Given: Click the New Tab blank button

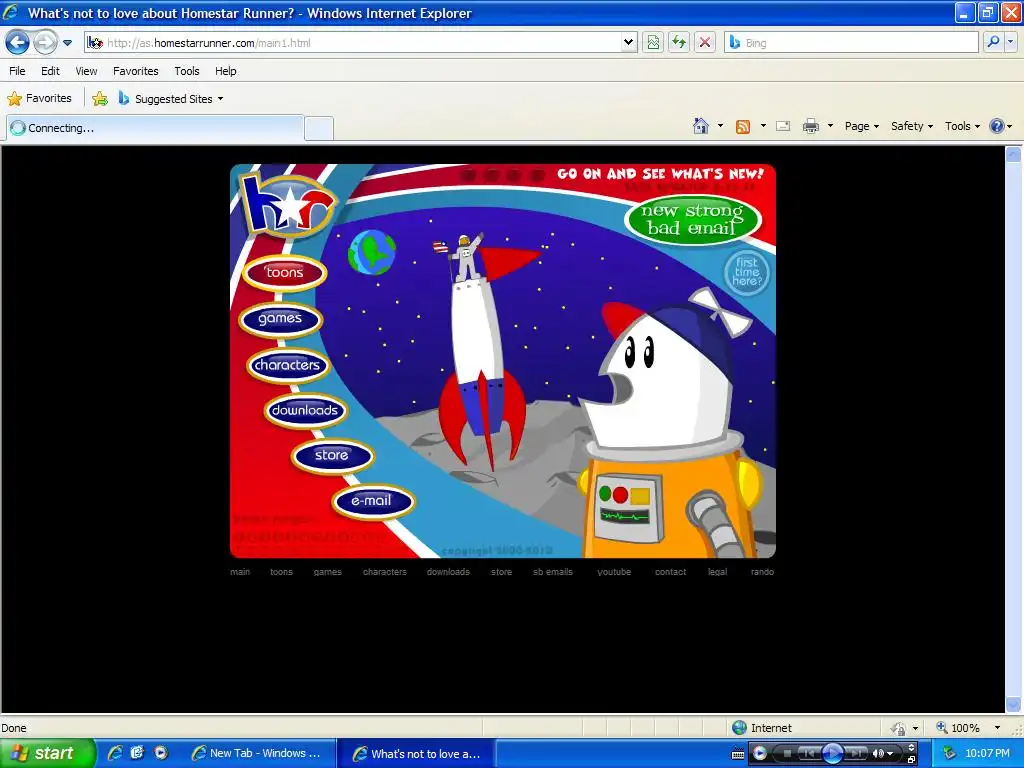Looking at the screenshot, I should pyautogui.click(x=319, y=129).
